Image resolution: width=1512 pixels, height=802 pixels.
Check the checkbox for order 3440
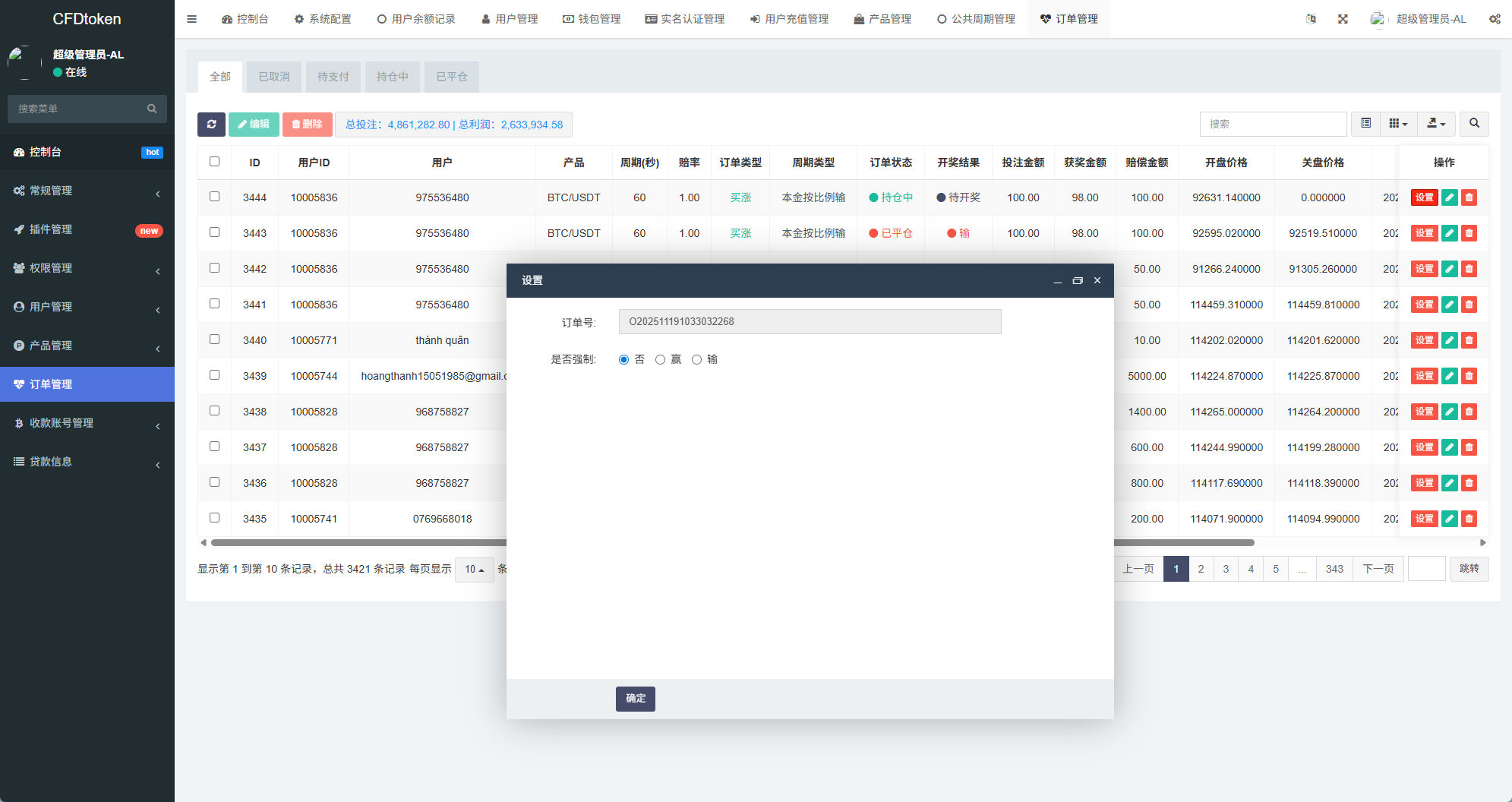[x=215, y=339]
